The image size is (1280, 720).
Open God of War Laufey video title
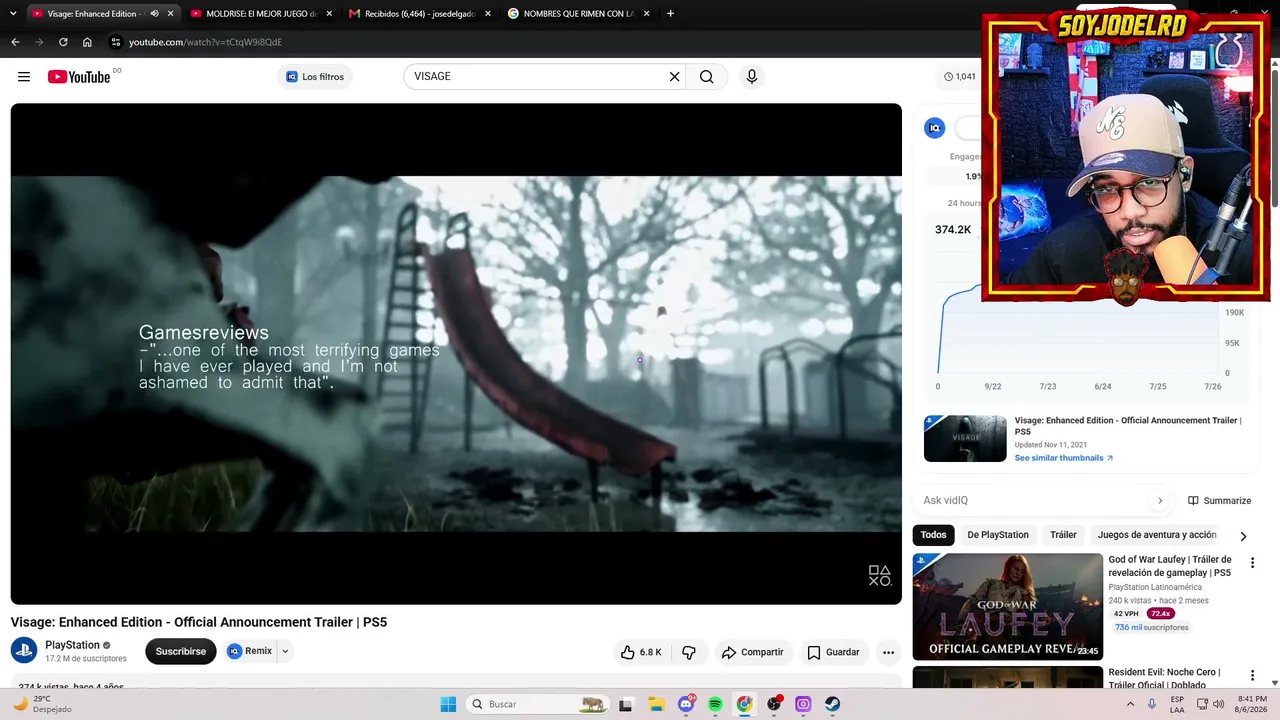(x=1170, y=566)
